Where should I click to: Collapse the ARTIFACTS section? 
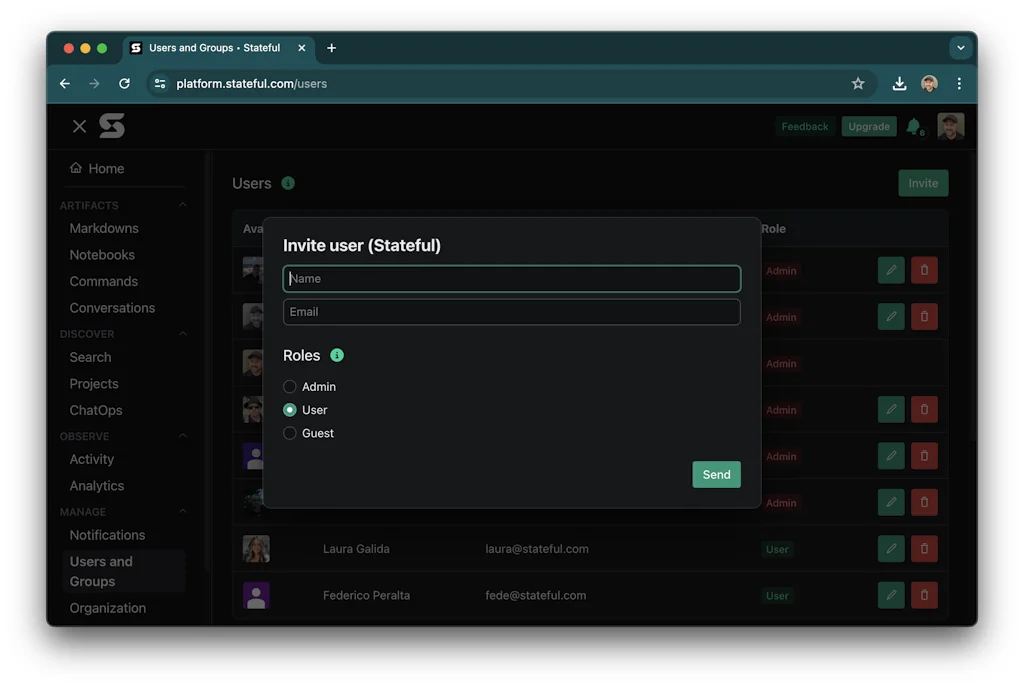pos(181,204)
